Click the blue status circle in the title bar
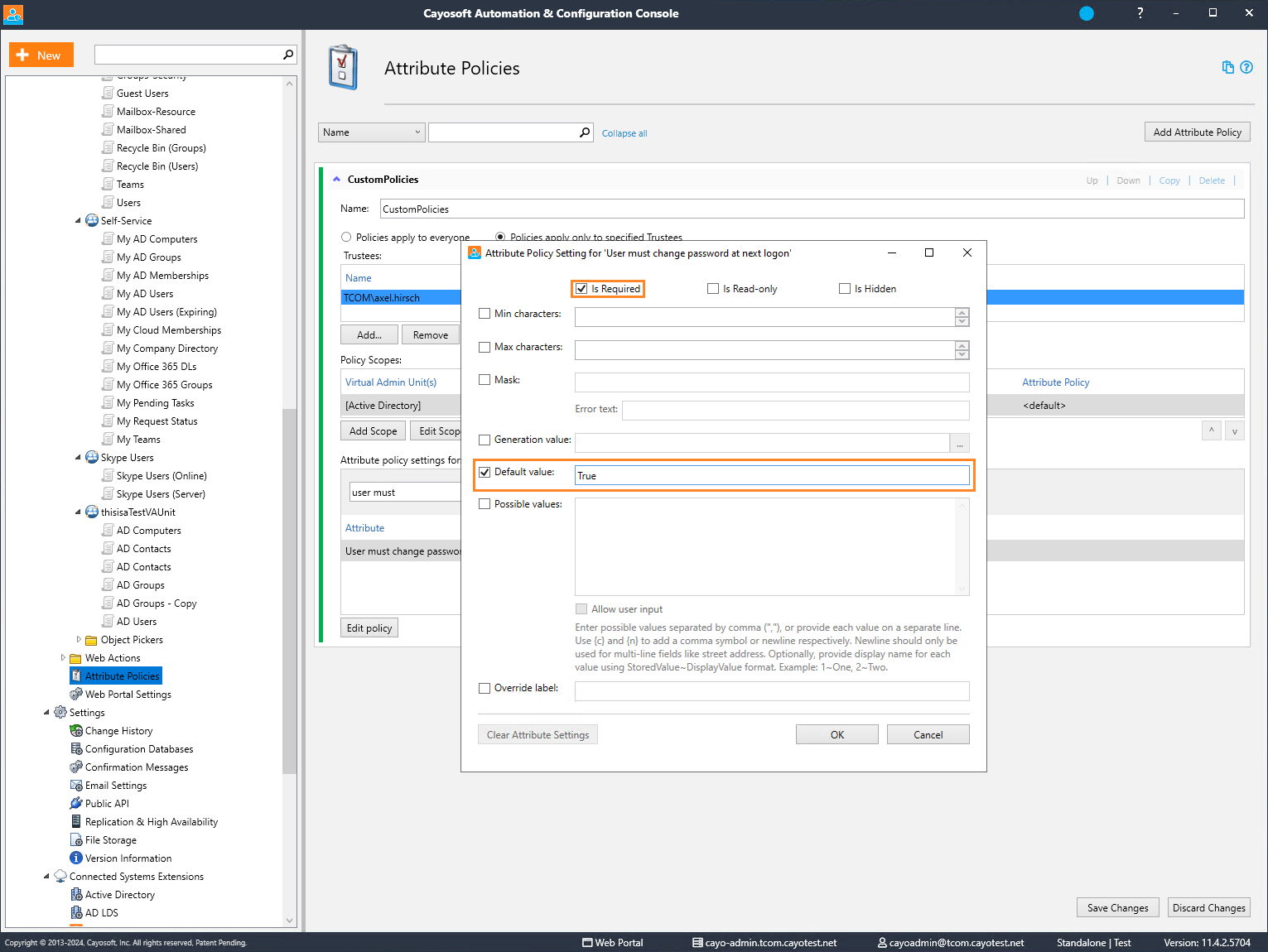 [x=1087, y=13]
